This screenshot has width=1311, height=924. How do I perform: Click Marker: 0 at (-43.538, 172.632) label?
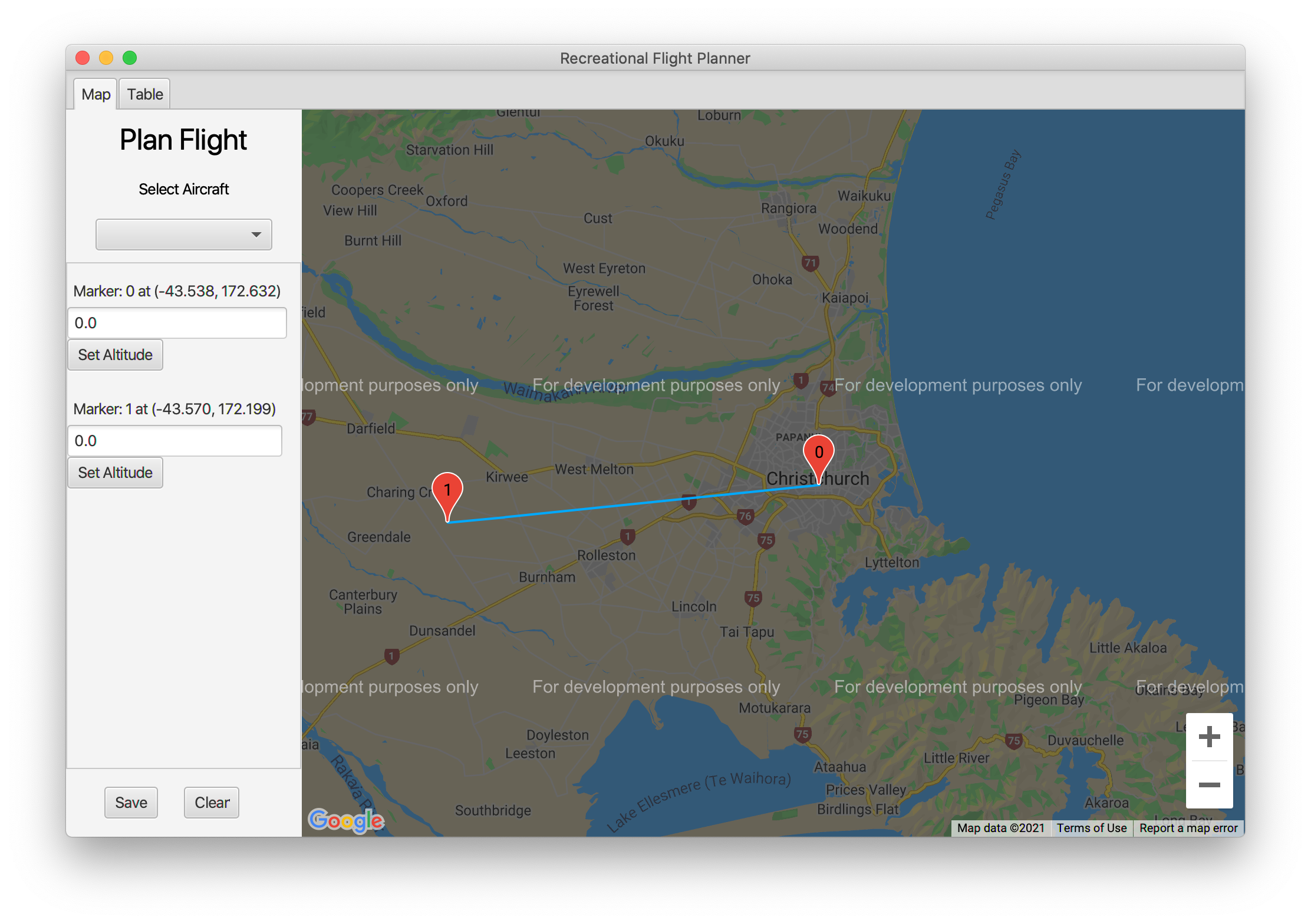[x=177, y=291]
